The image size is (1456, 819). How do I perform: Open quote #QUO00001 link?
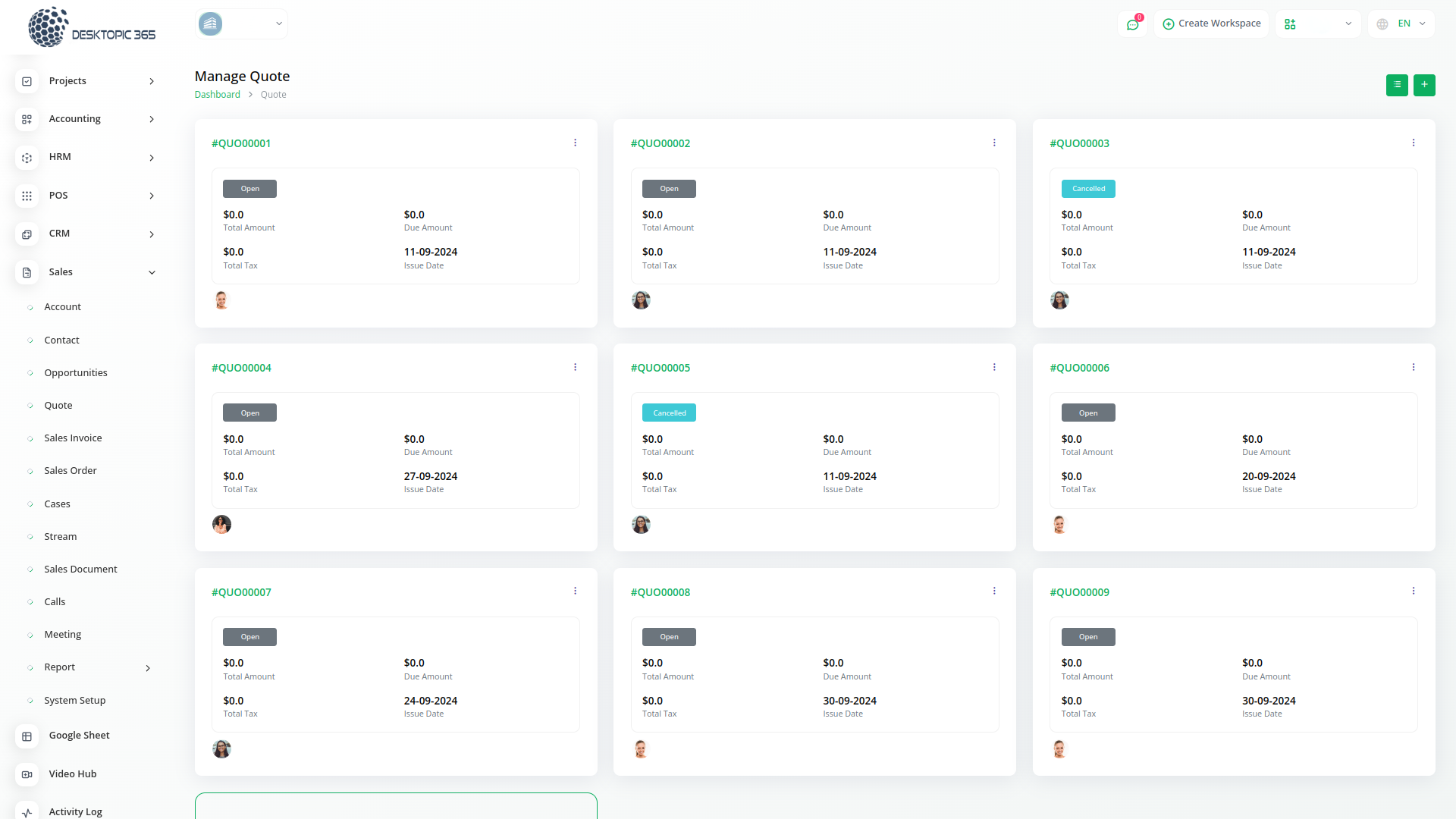coord(241,143)
